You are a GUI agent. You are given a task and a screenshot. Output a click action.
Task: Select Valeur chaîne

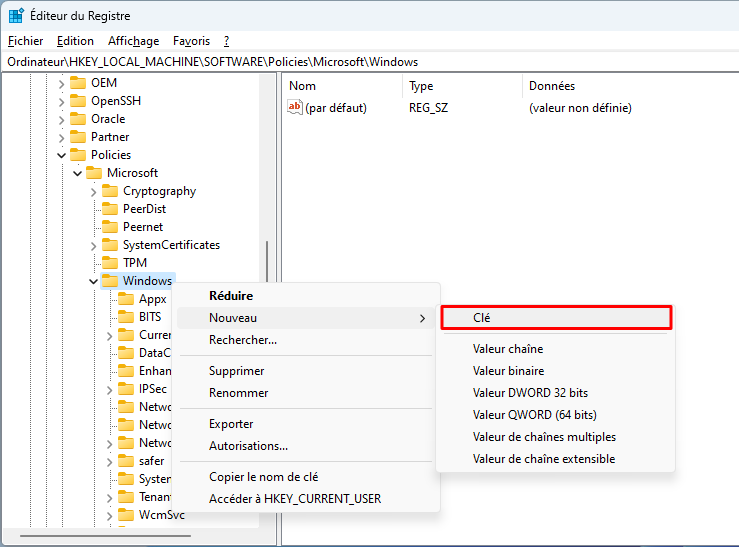point(556,349)
